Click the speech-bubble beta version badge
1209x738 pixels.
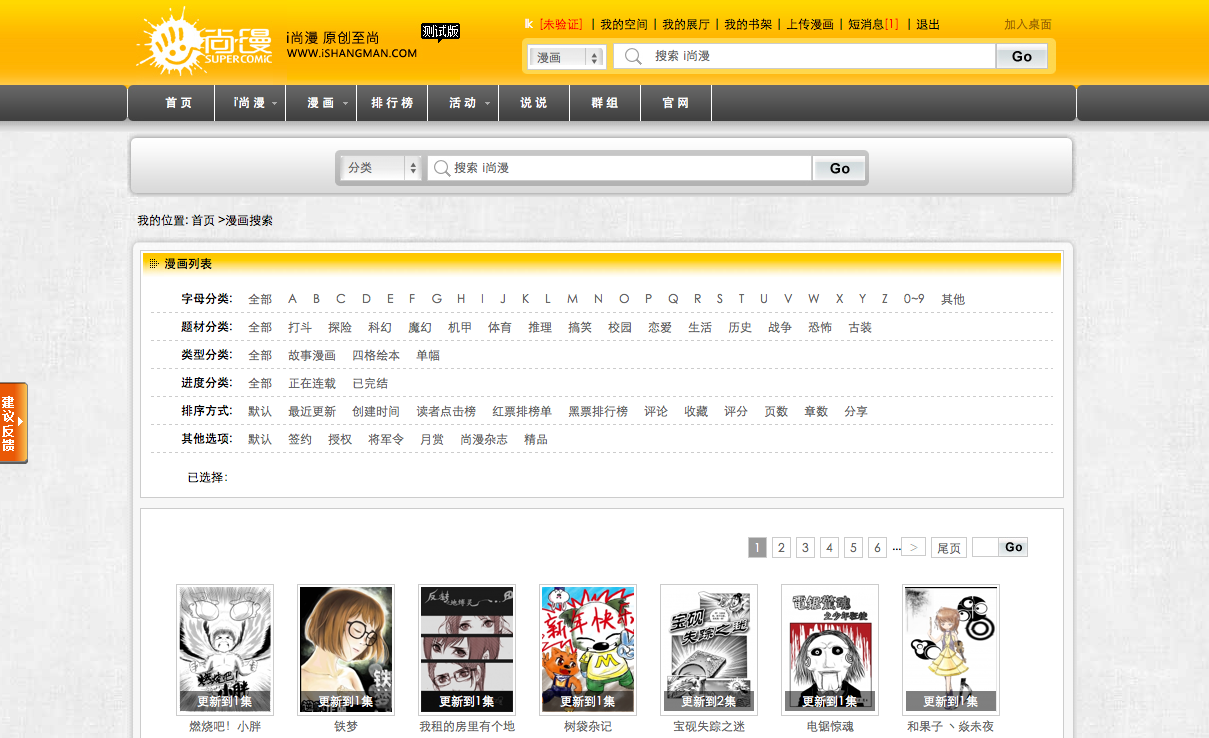tap(440, 32)
